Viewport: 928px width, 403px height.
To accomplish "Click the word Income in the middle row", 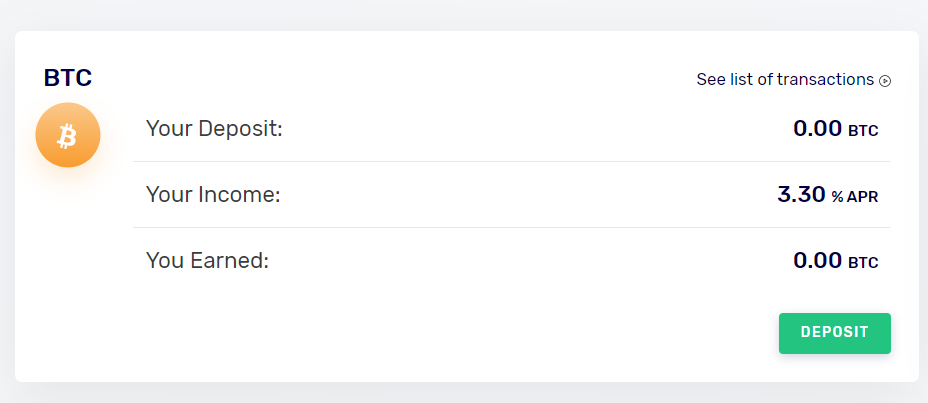I will pyautogui.click(x=240, y=194).
